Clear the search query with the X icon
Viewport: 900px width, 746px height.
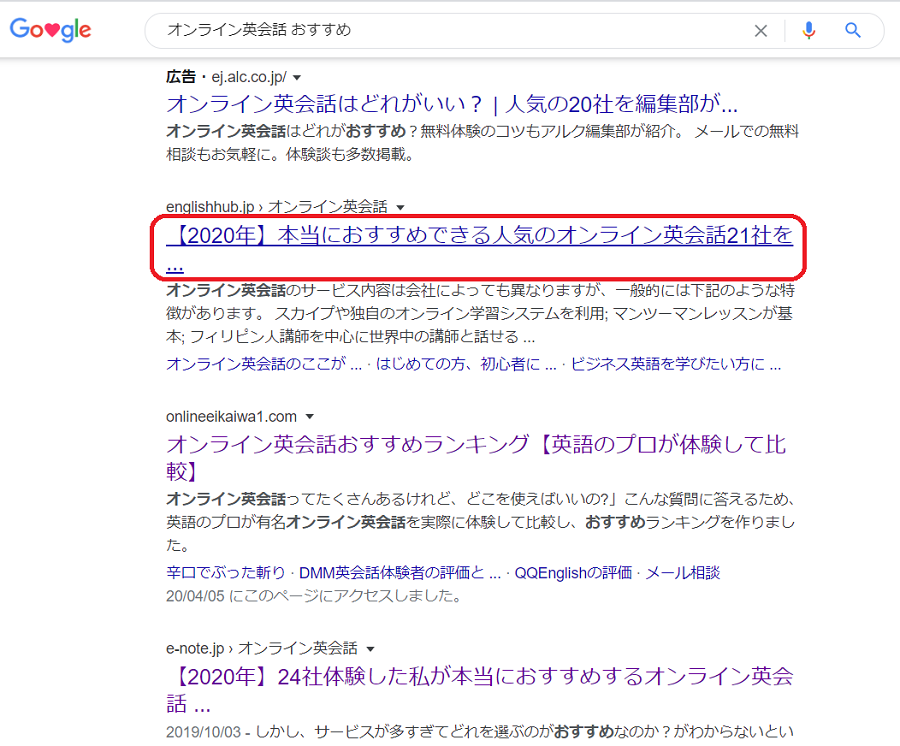coord(761,30)
